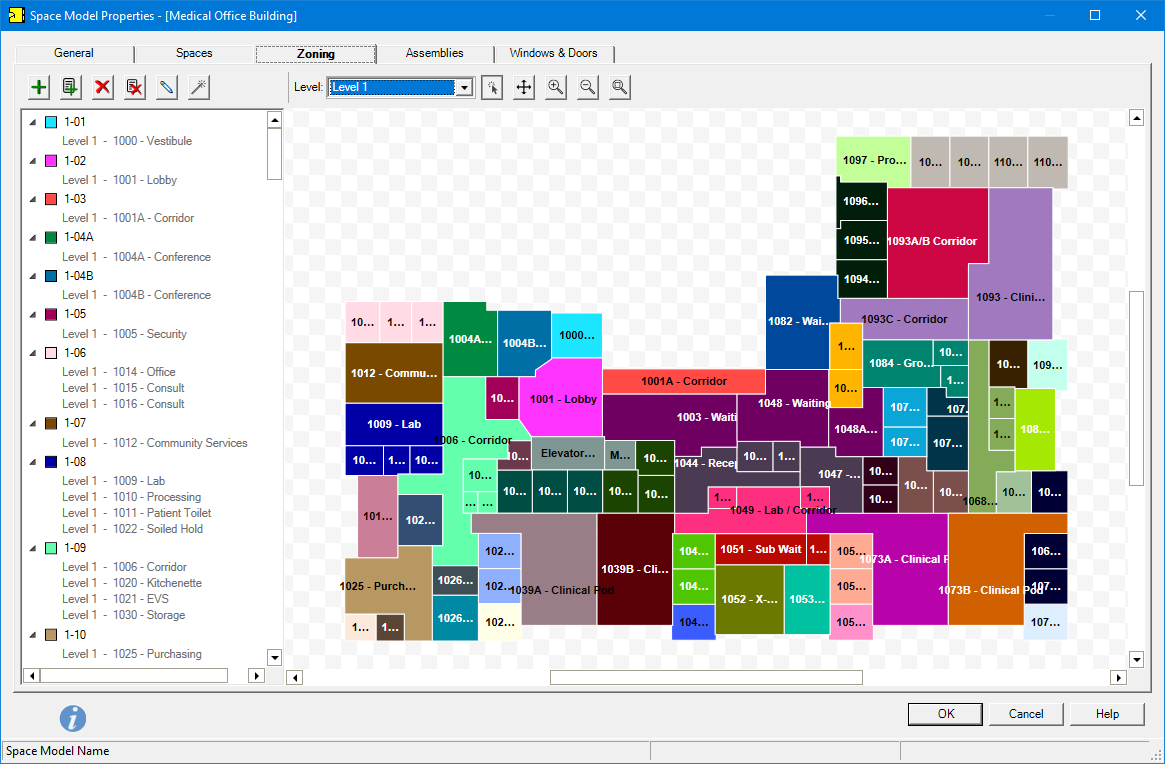1165x764 pixels.
Task: Click the 1009 - Lab space on plan
Action: [x=394, y=424]
